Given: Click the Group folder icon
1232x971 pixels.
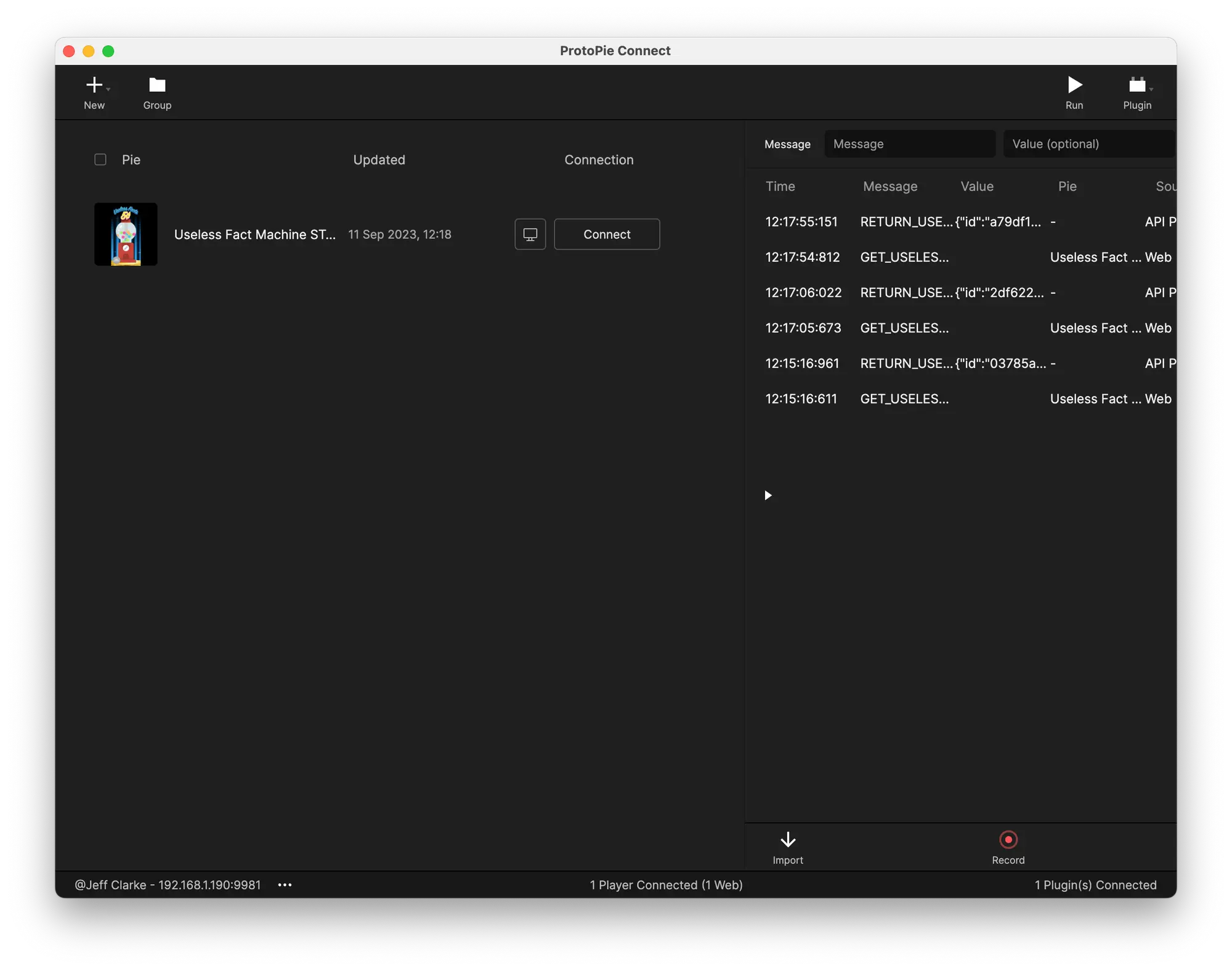Looking at the screenshot, I should pos(157,85).
